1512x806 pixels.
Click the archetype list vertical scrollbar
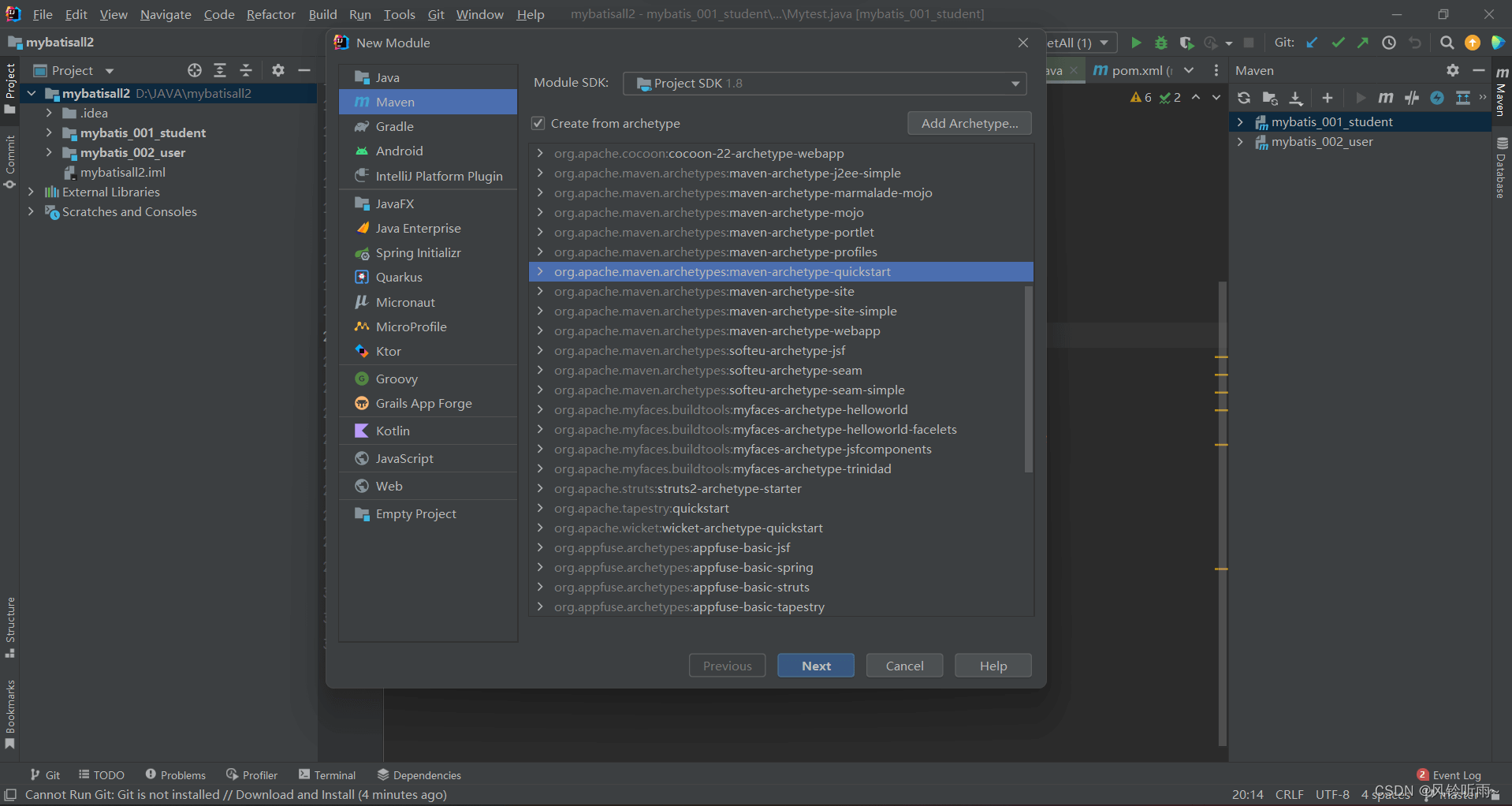tap(1028, 379)
